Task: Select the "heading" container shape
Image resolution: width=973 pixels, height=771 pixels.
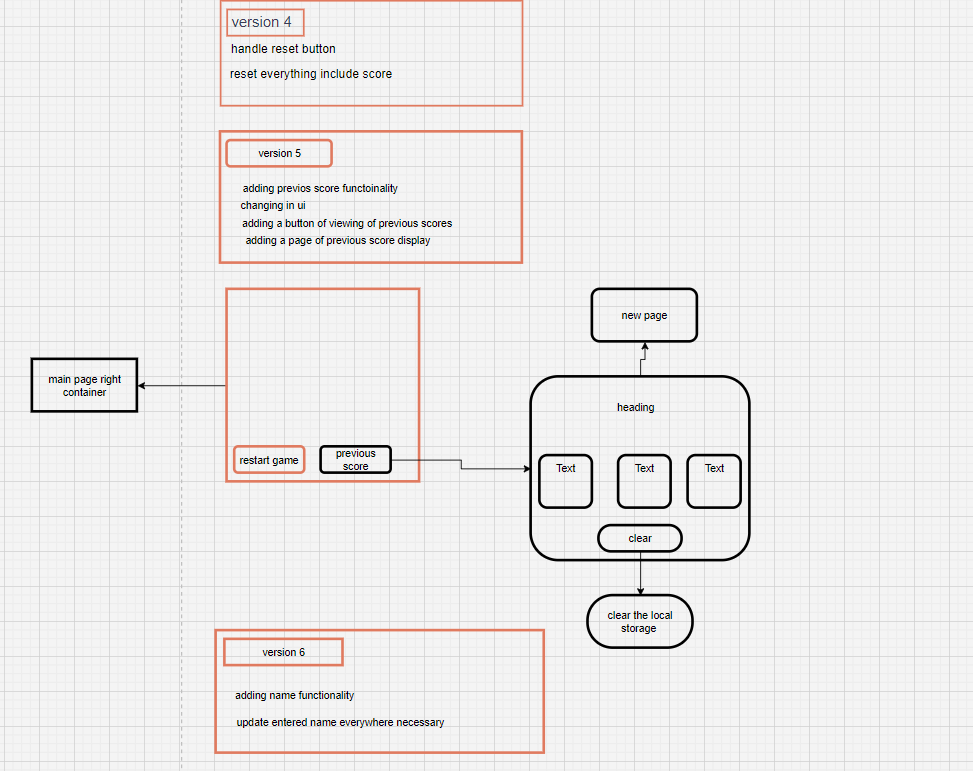Action: 635,407
